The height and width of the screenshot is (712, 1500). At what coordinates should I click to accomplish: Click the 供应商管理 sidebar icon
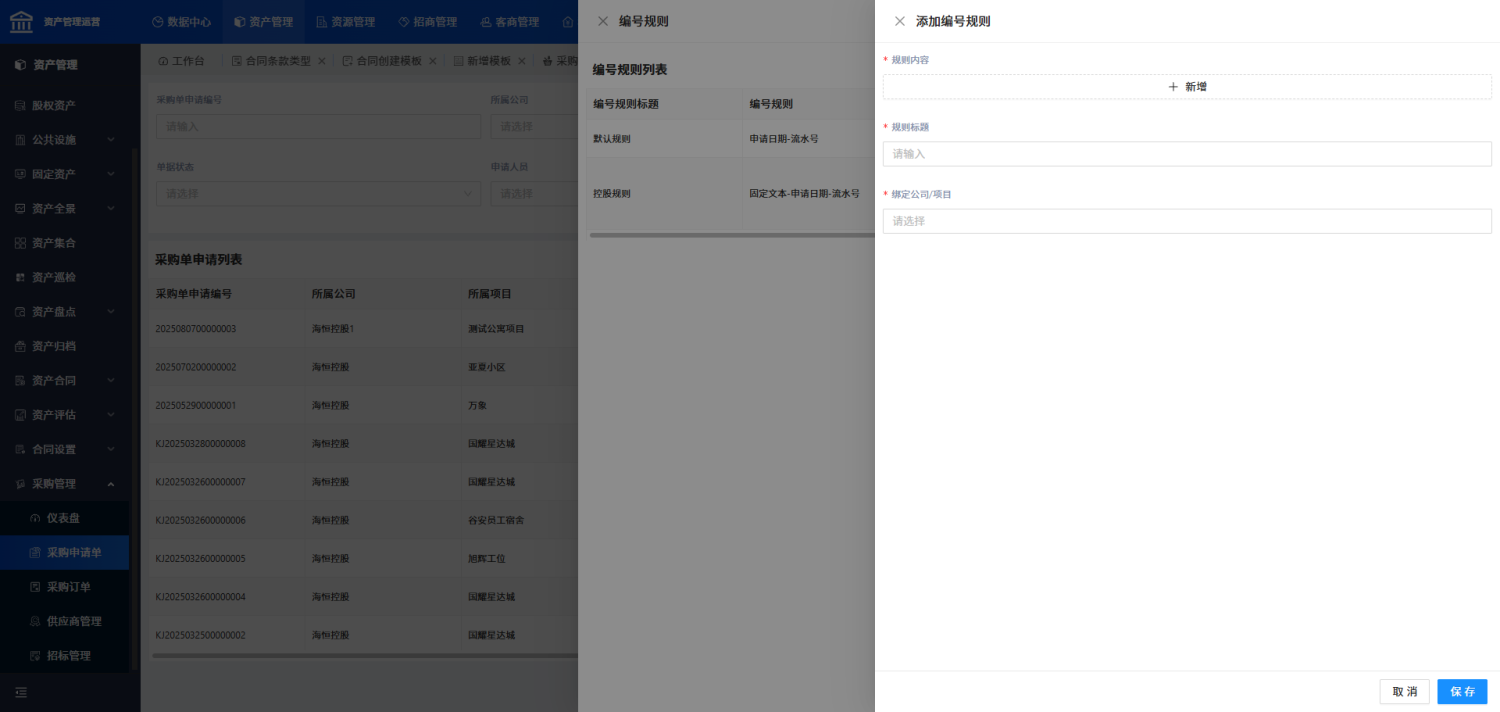(x=35, y=621)
